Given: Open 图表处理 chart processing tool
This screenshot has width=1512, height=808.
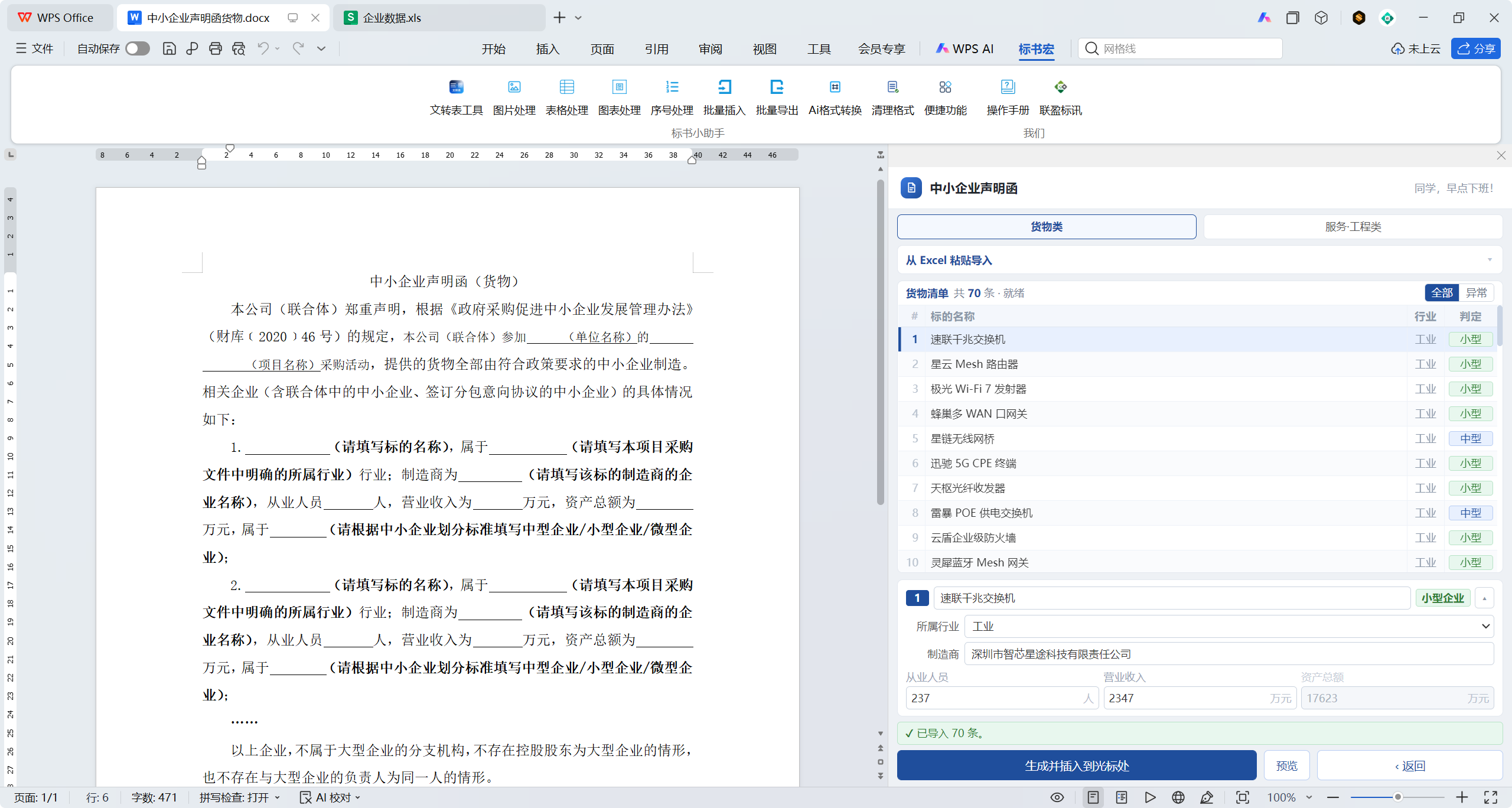Looking at the screenshot, I should (x=619, y=97).
